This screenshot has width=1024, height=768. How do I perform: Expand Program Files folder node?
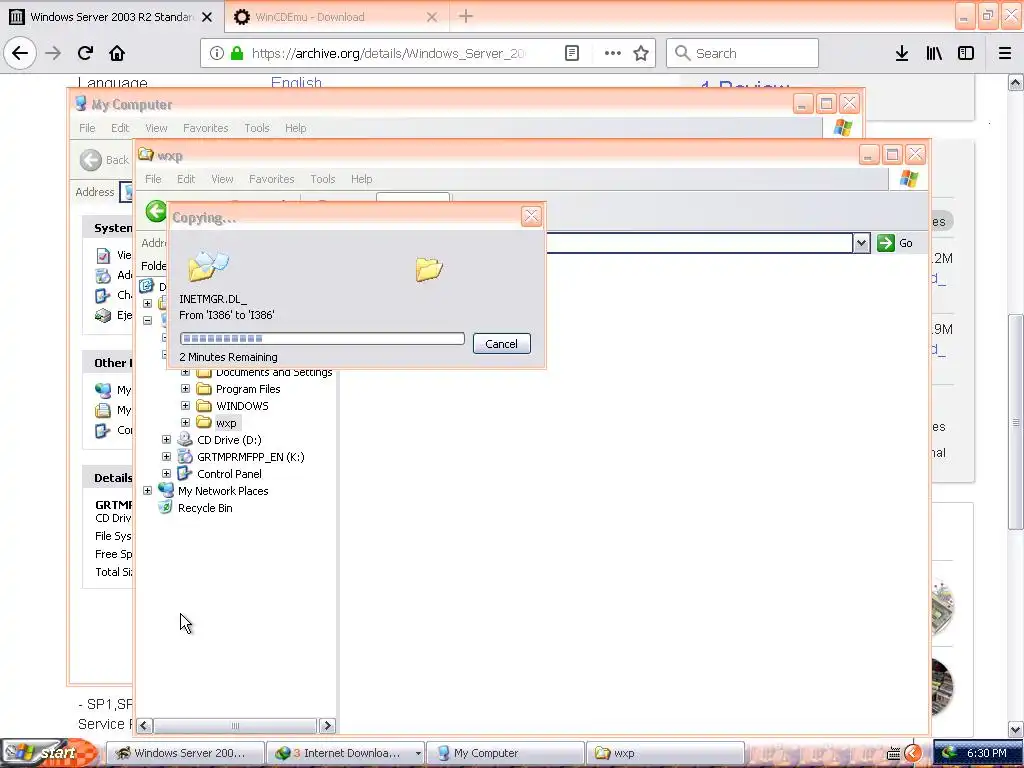[x=185, y=389]
